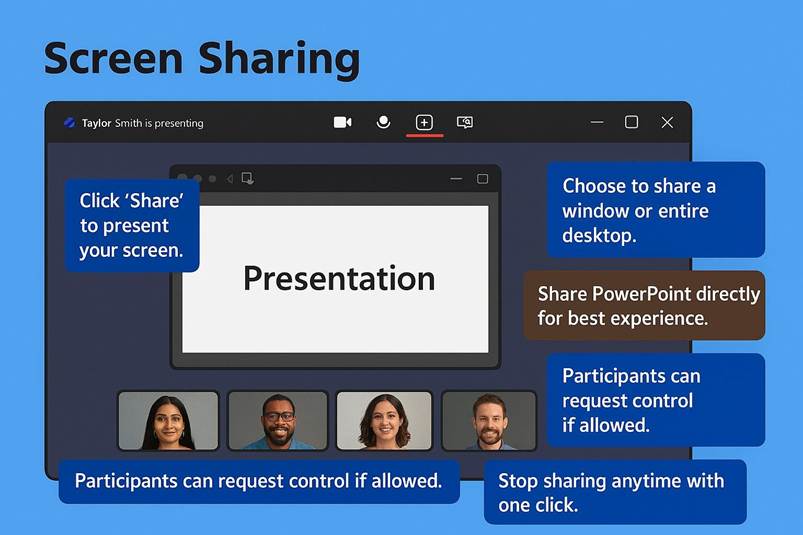Image resolution: width=803 pixels, height=535 pixels.
Task: Click the 'Stop sharing anytime' callout
Action: pos(614,492)
